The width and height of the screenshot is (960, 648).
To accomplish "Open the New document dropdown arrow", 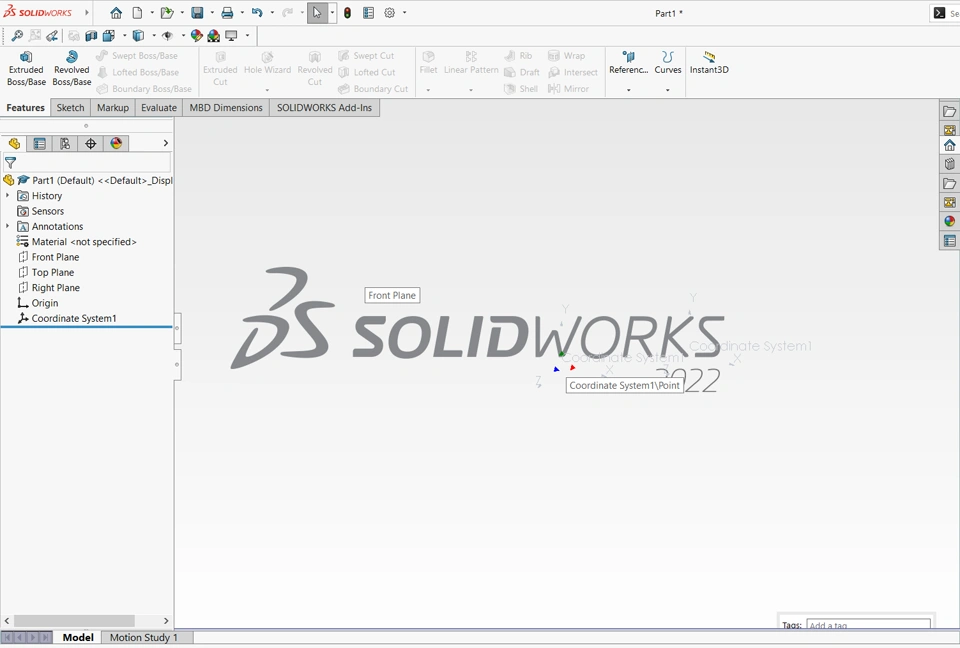I will (152, 13).
